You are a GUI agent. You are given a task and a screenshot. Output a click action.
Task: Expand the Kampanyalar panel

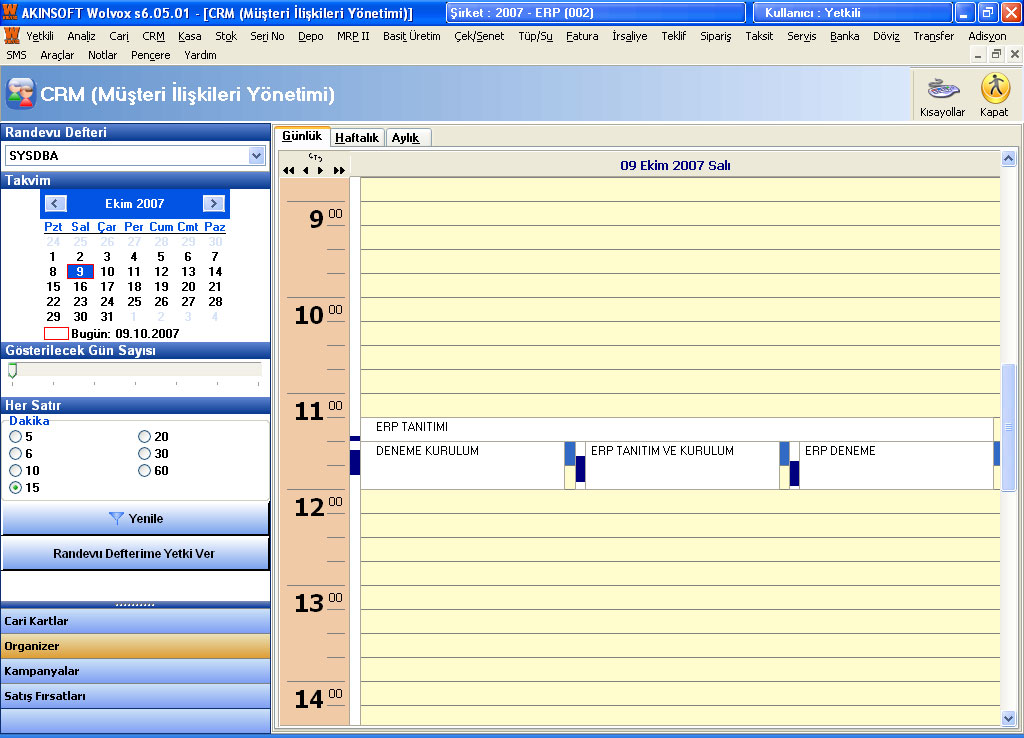(136, 671)
